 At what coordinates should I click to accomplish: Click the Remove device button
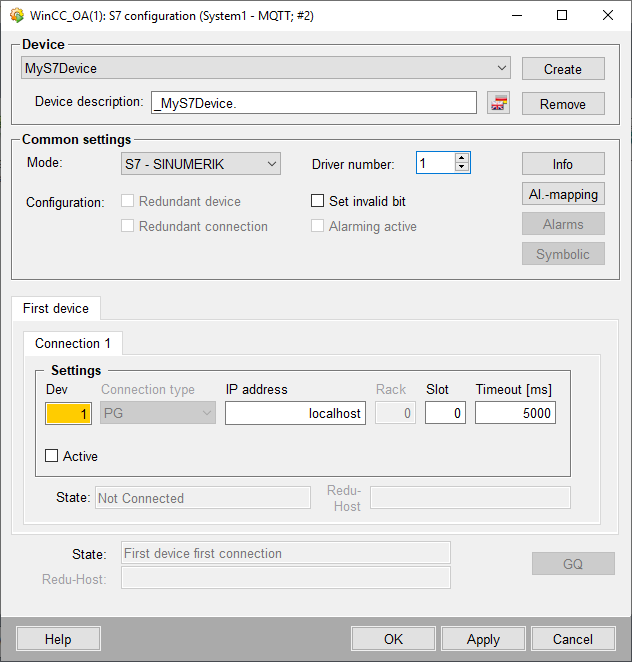pyautogui.click(x=563, y=104)
